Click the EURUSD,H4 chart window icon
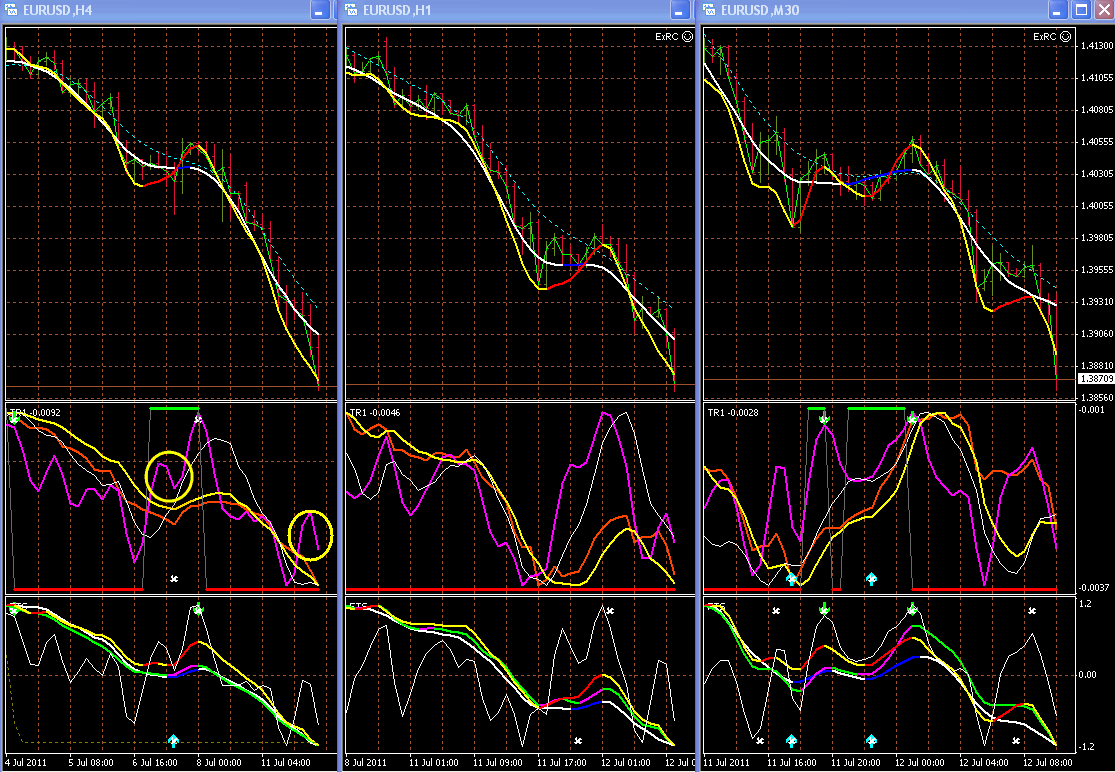The height and width of the screenshot is (772, 1115). tap(11, 10)
